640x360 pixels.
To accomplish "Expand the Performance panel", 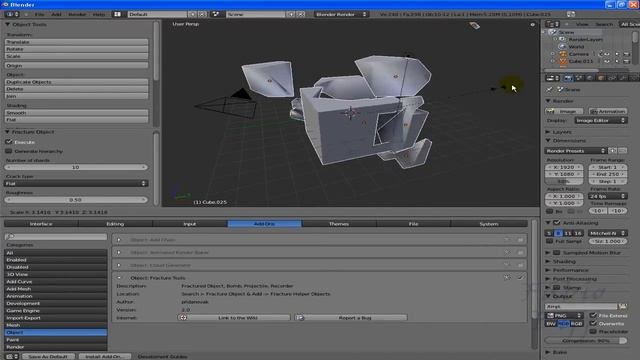I will coord(548,270).
